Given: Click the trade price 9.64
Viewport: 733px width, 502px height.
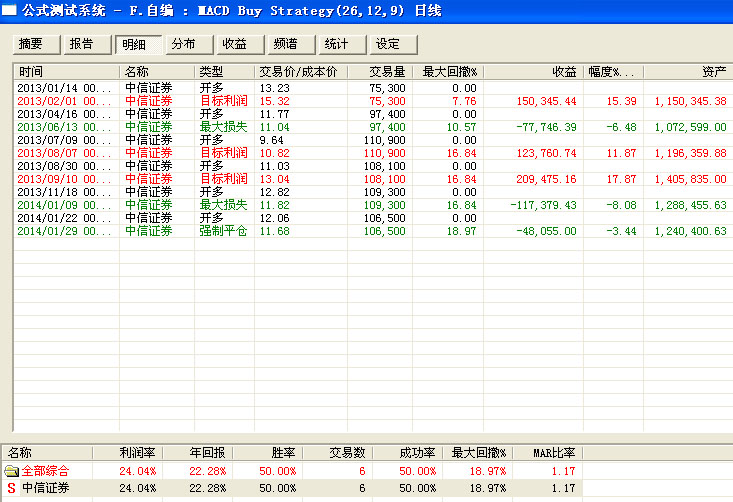Looking at the screenshot, I should 272,140.
